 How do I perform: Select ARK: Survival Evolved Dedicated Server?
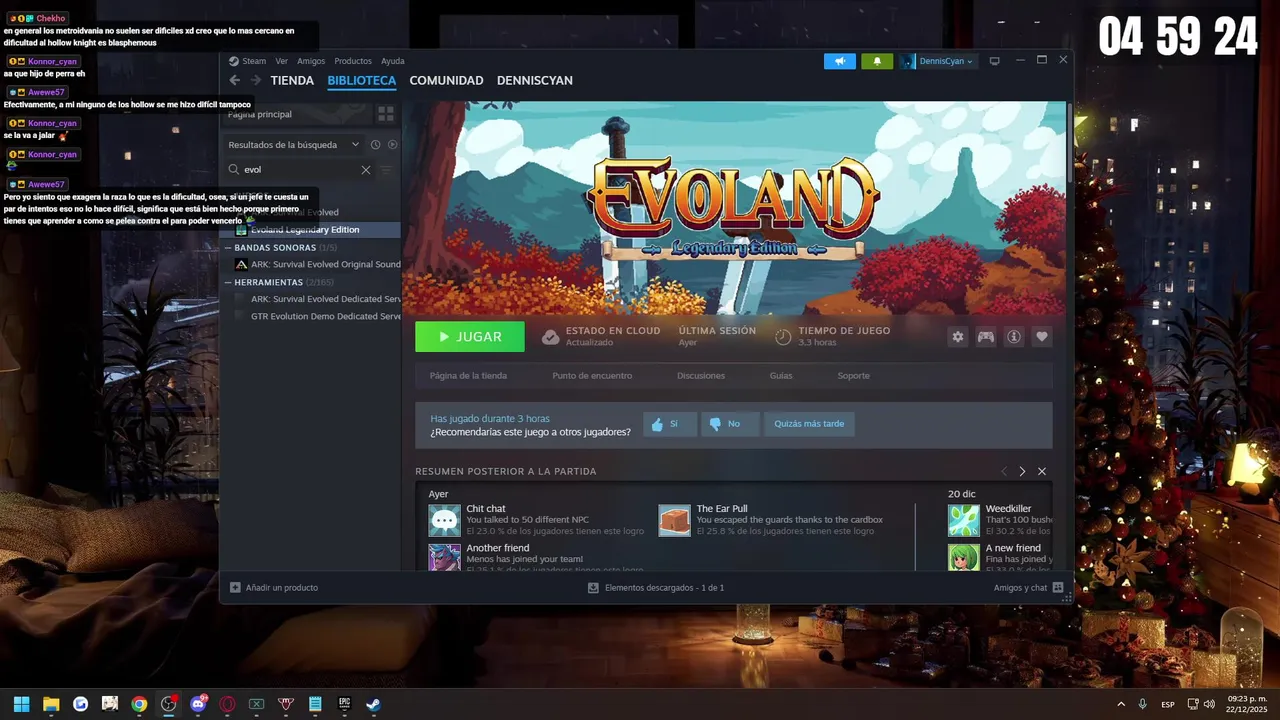[316, 299]
